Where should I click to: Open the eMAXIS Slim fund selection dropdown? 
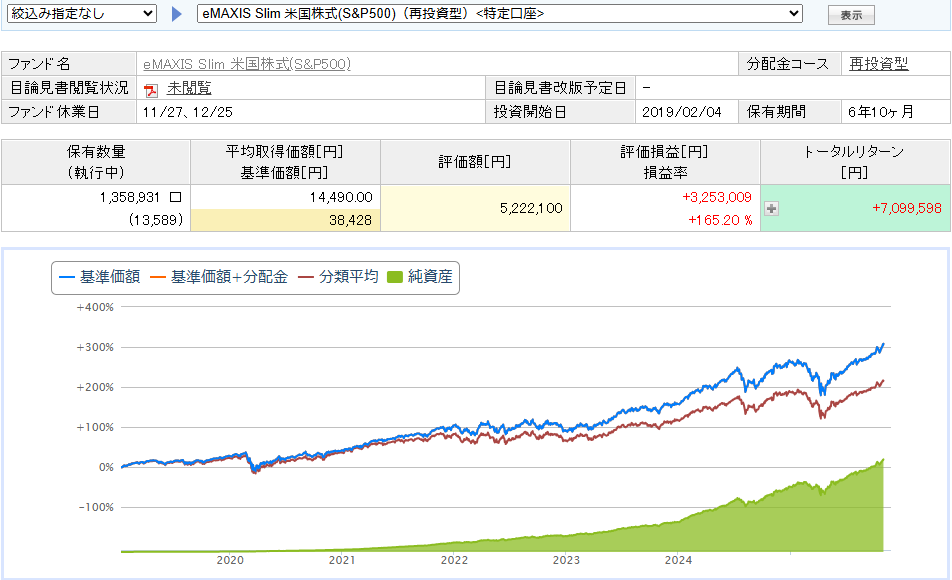pos(497,14)
